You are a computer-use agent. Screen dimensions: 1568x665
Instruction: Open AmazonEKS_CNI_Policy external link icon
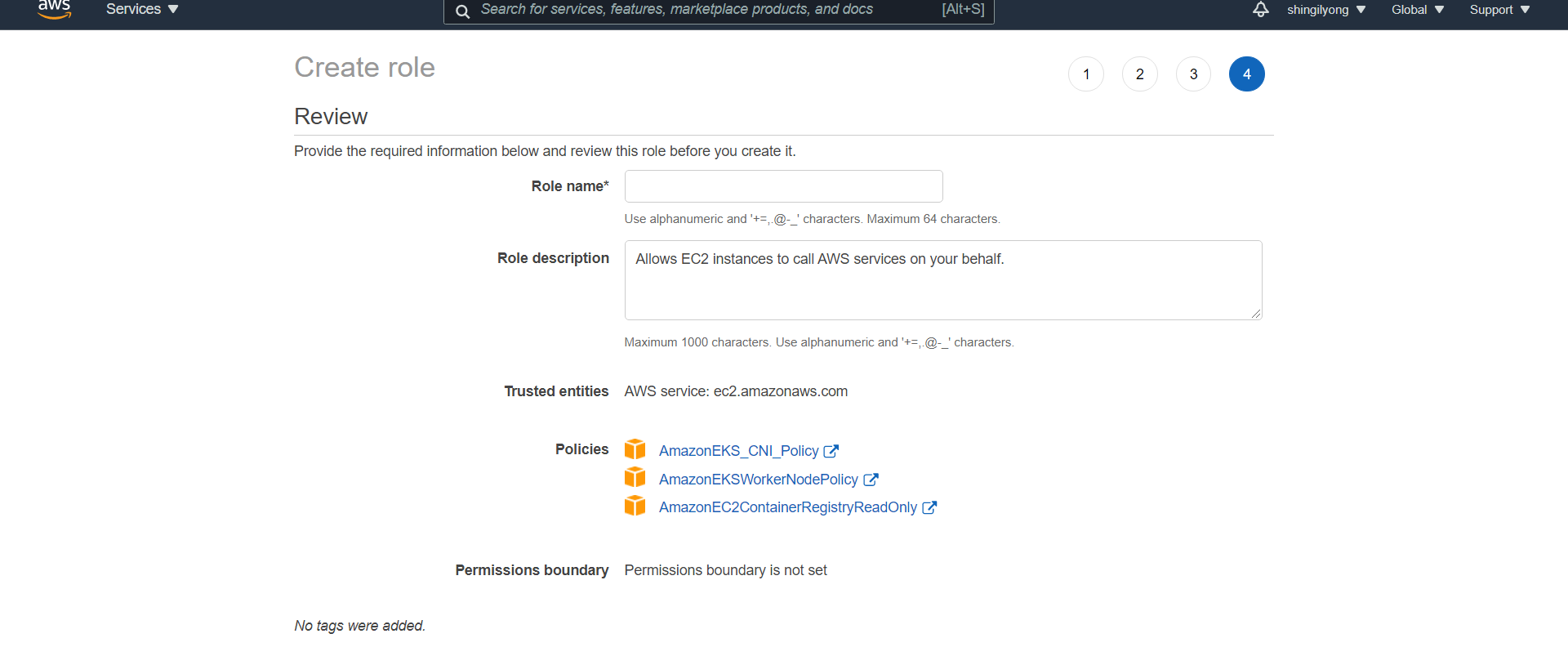[x=831, y=451]
